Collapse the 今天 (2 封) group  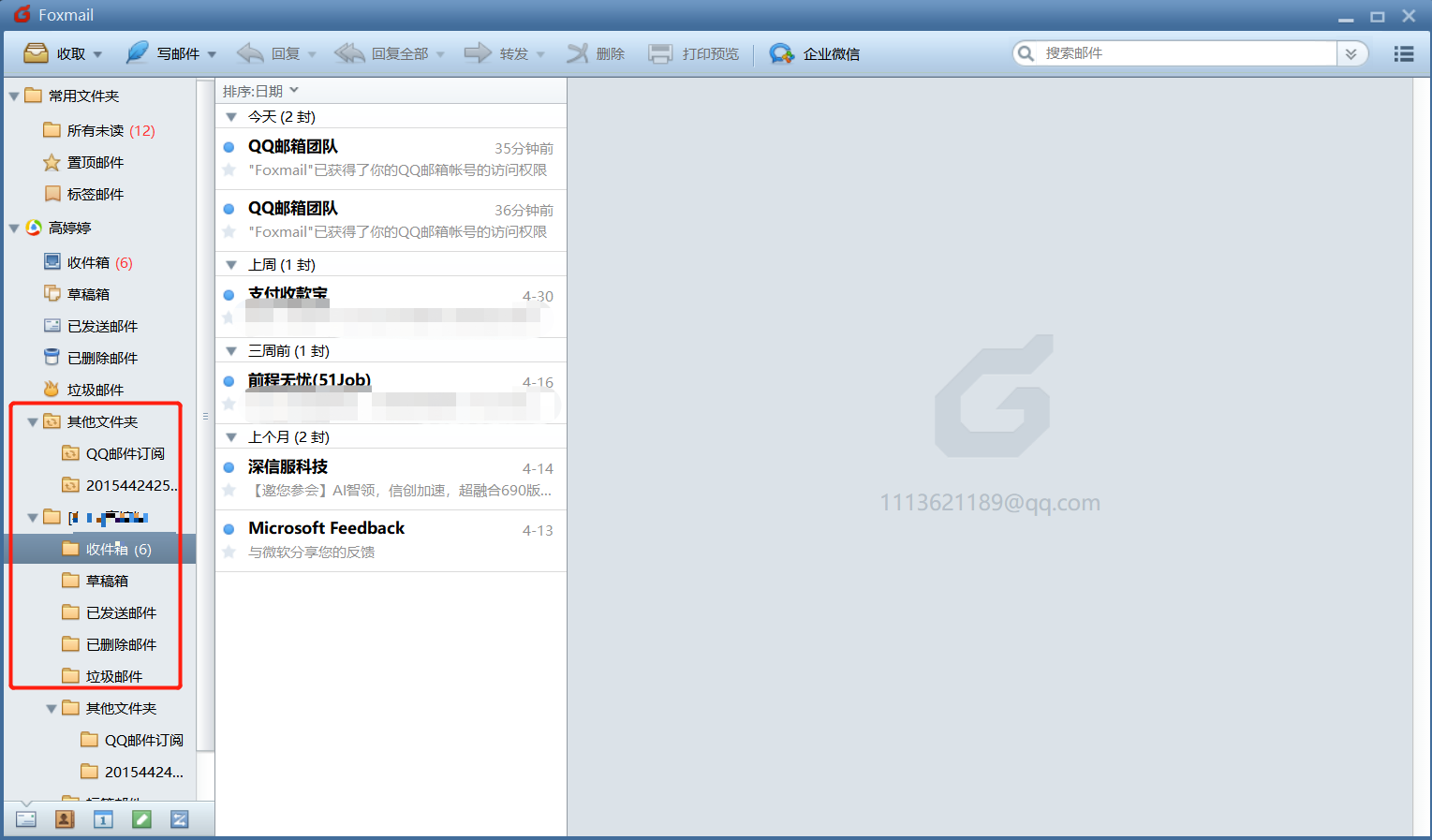click(x=231, y=117)
